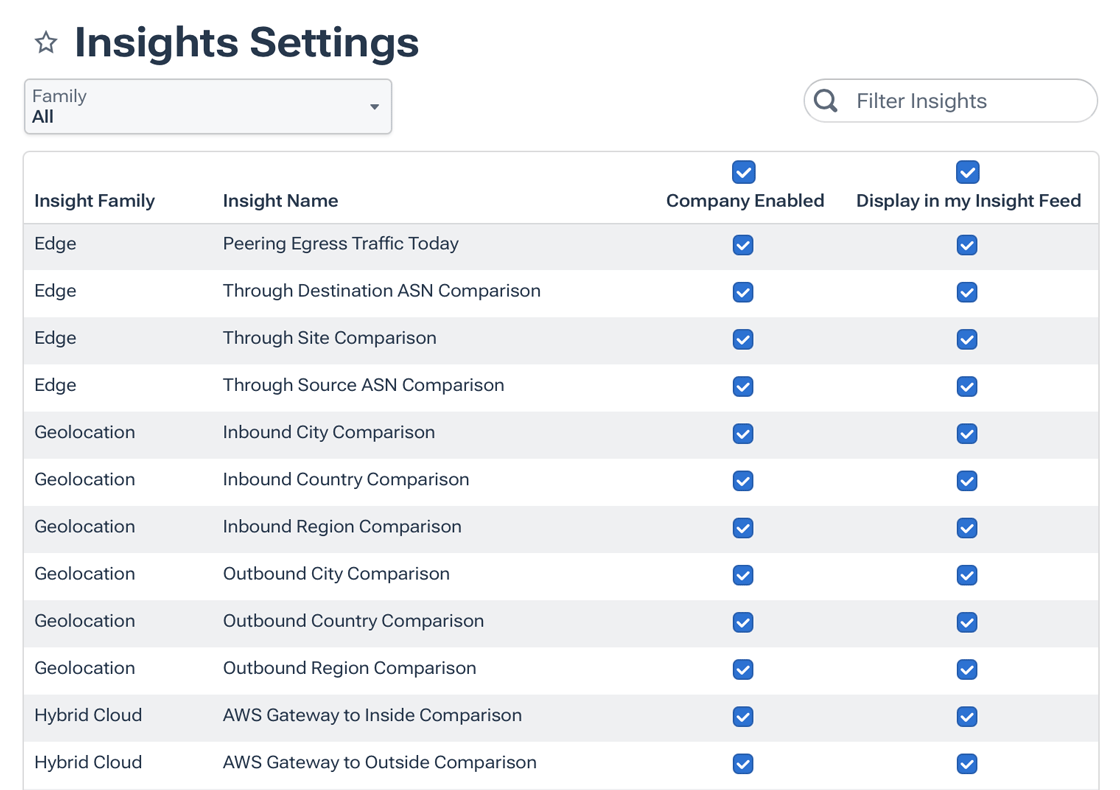Uncheck Insight Feed display for Through Destination ASN Comparison
The image size is (1120, 790).
(x=967, y=292)
